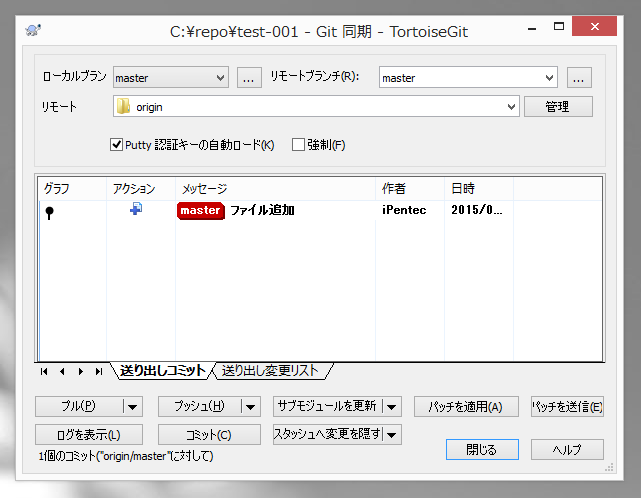The width and height of the screenshot is (641, 498).
Task: Jump to first tab with navigation arrow
Action: 44,371
